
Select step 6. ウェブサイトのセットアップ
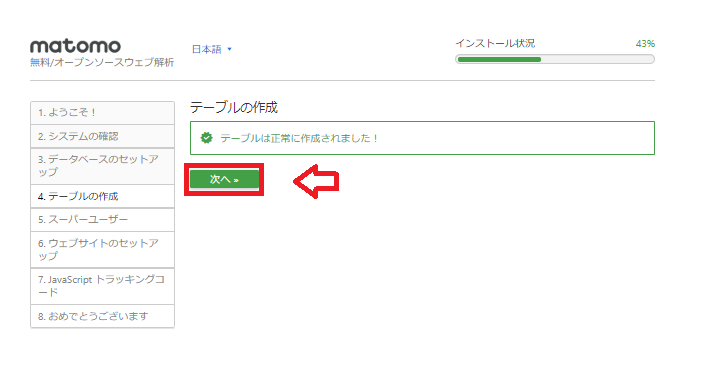point(102,249)
